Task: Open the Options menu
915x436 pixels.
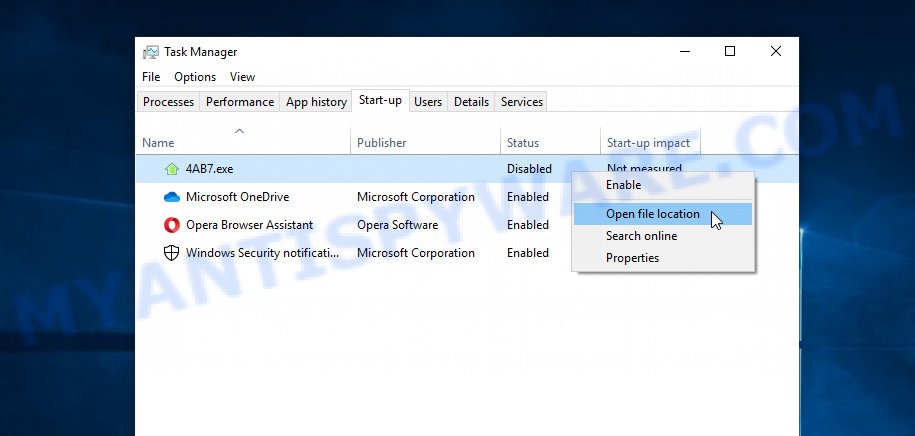Action: pos(195,77)
